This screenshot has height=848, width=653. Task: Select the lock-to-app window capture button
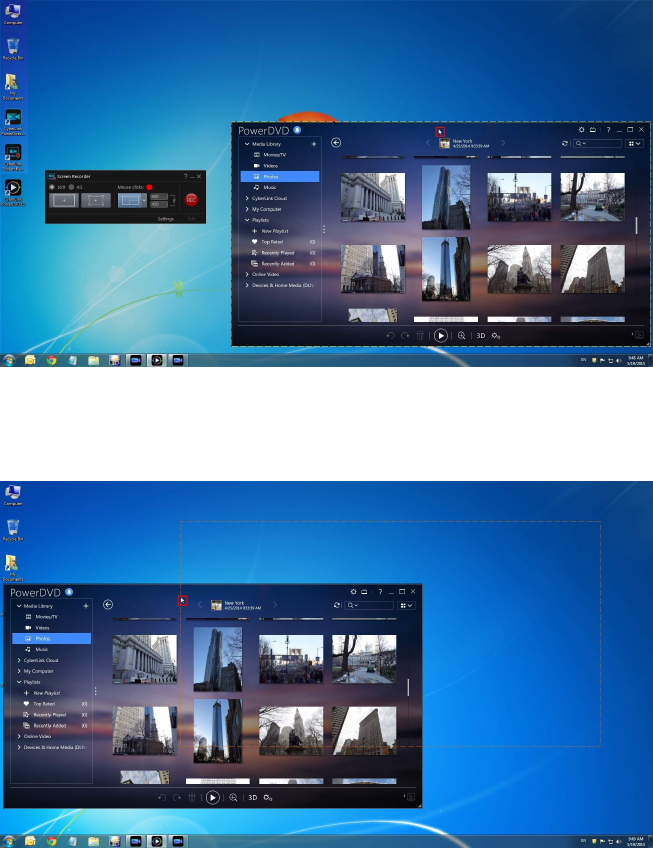click(x=130, y=201)
